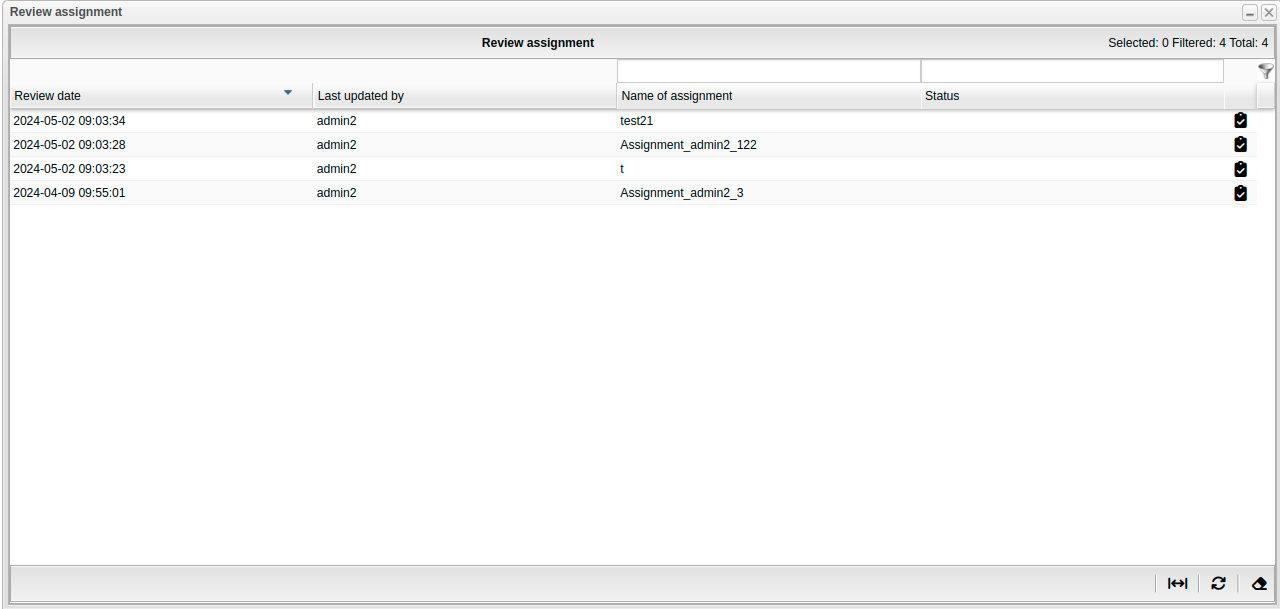Select the test21 assignment row

[636, 121]
